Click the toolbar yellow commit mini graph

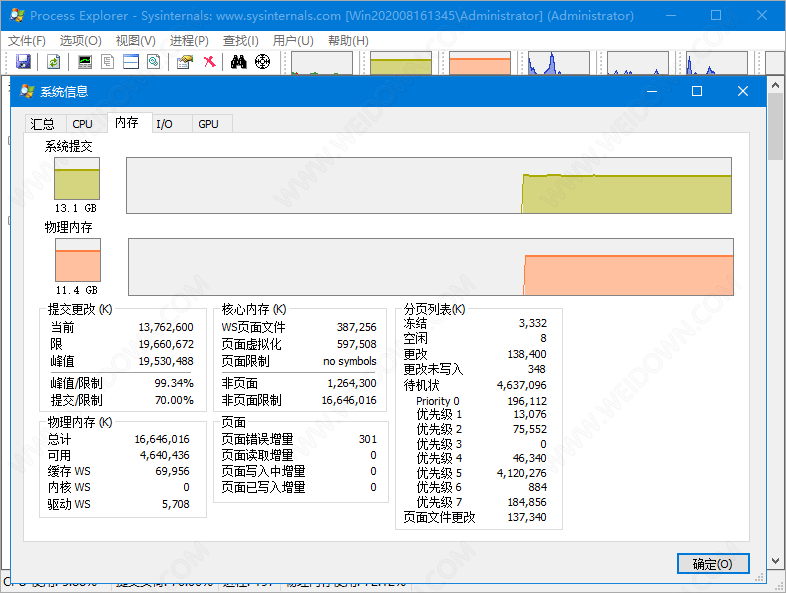pyautogui.click(x=401, y=63)
